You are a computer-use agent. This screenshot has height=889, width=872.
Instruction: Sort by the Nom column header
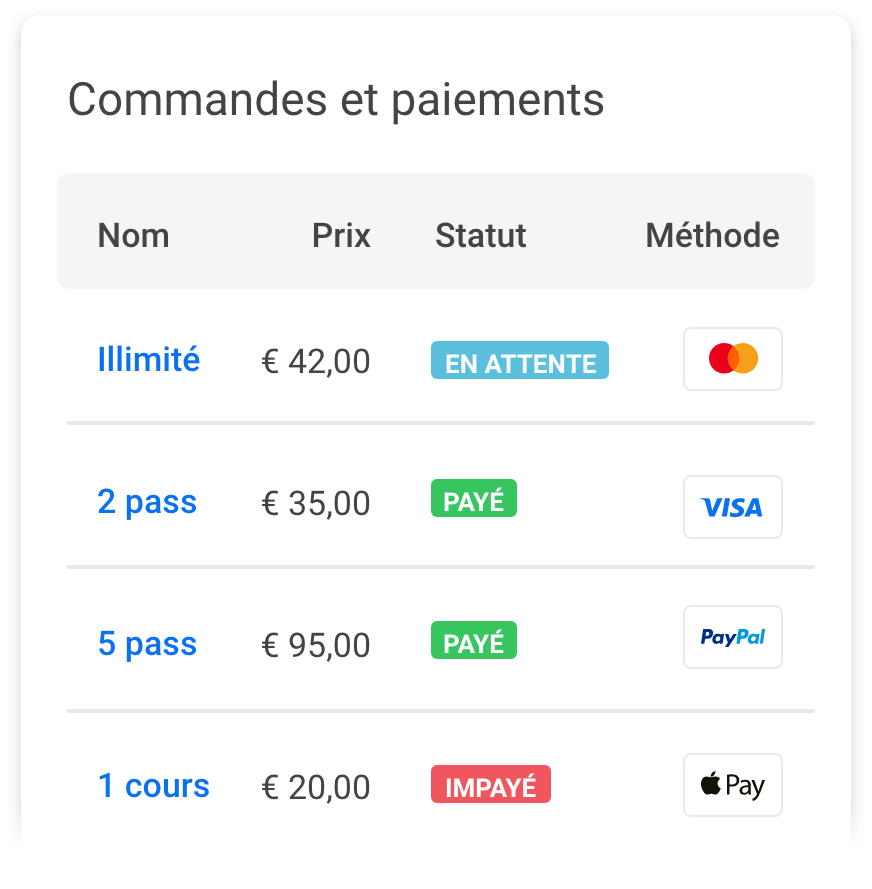(x=134, y=236)
